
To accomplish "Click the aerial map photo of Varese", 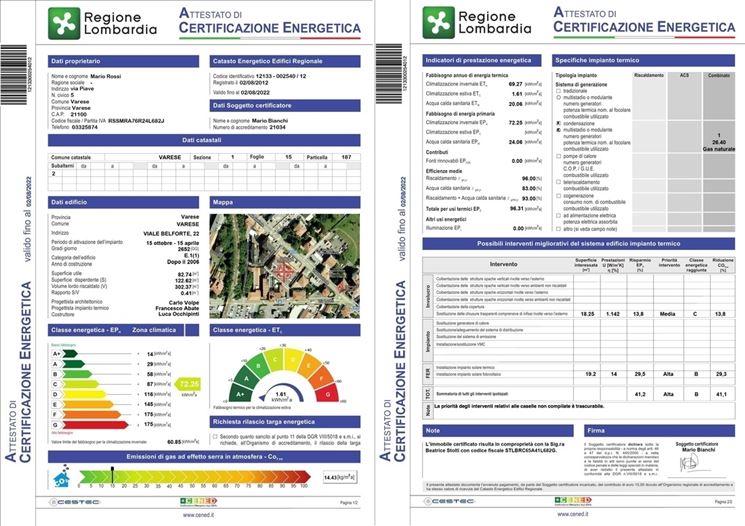I will [285, 266].
